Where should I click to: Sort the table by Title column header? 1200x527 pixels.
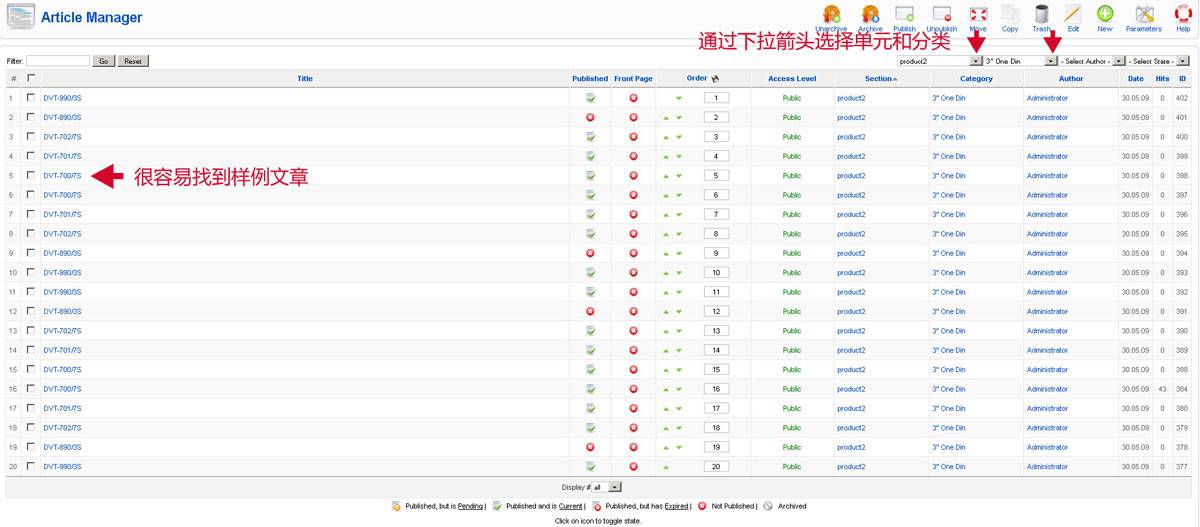(305, 79)
